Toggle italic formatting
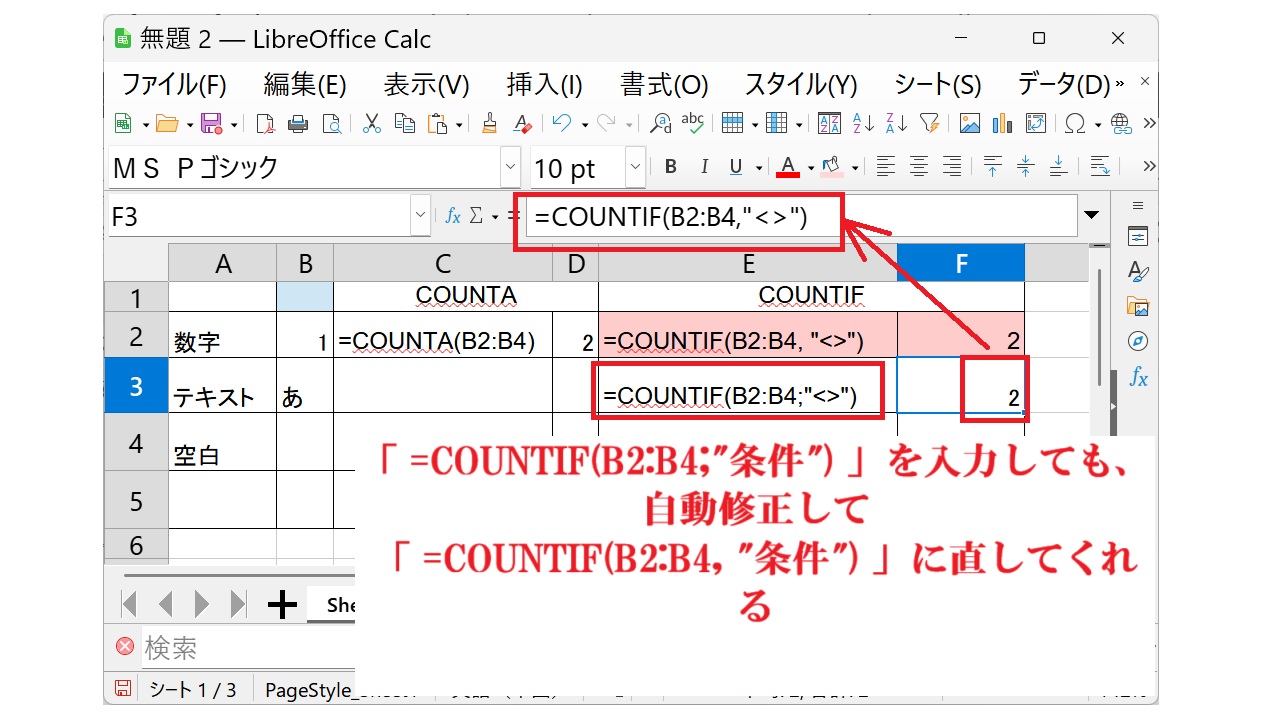The height and width of the screenshot is (720, 1280). click(x=704, y=166)
